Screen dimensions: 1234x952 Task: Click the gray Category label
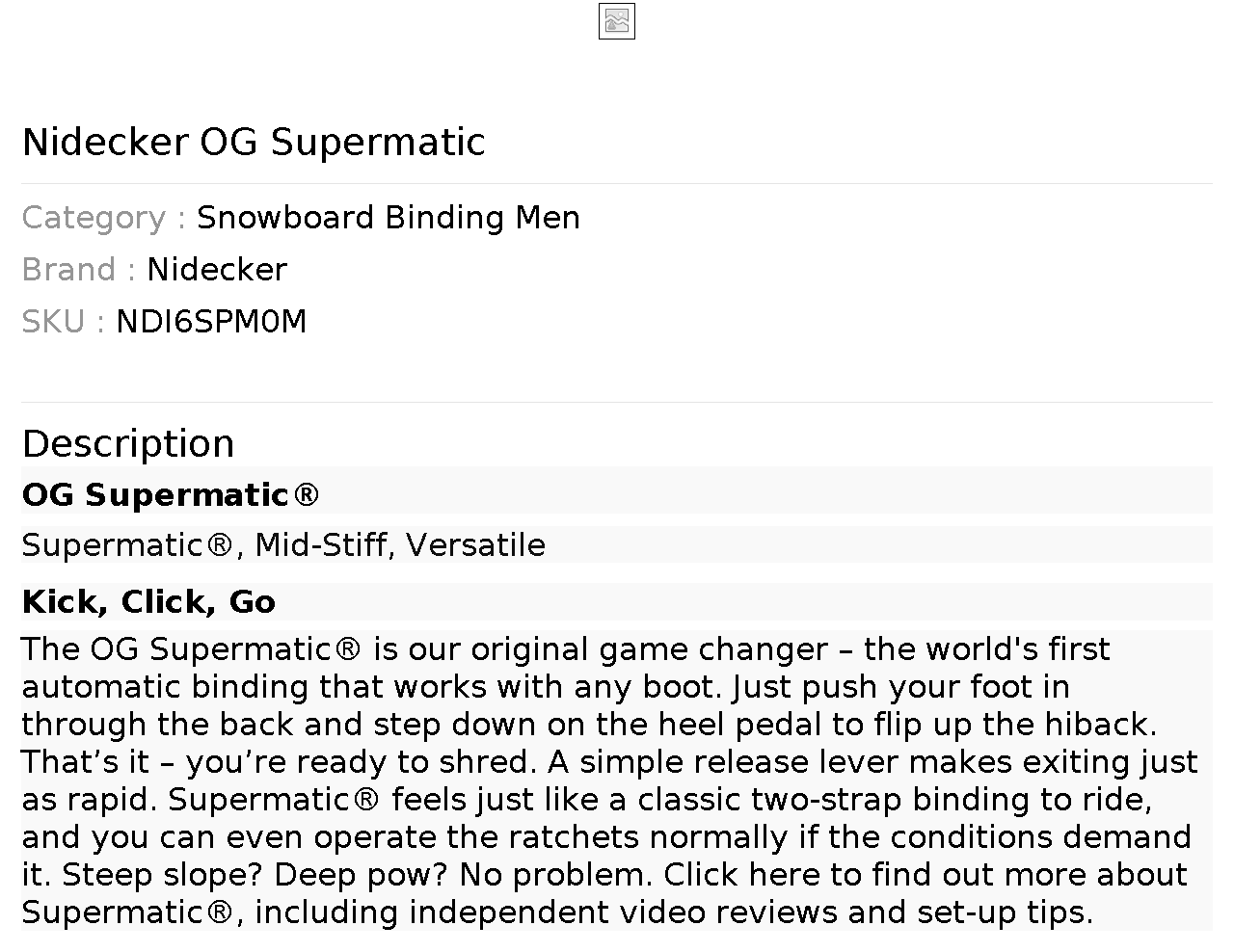[x=94, y=218]
